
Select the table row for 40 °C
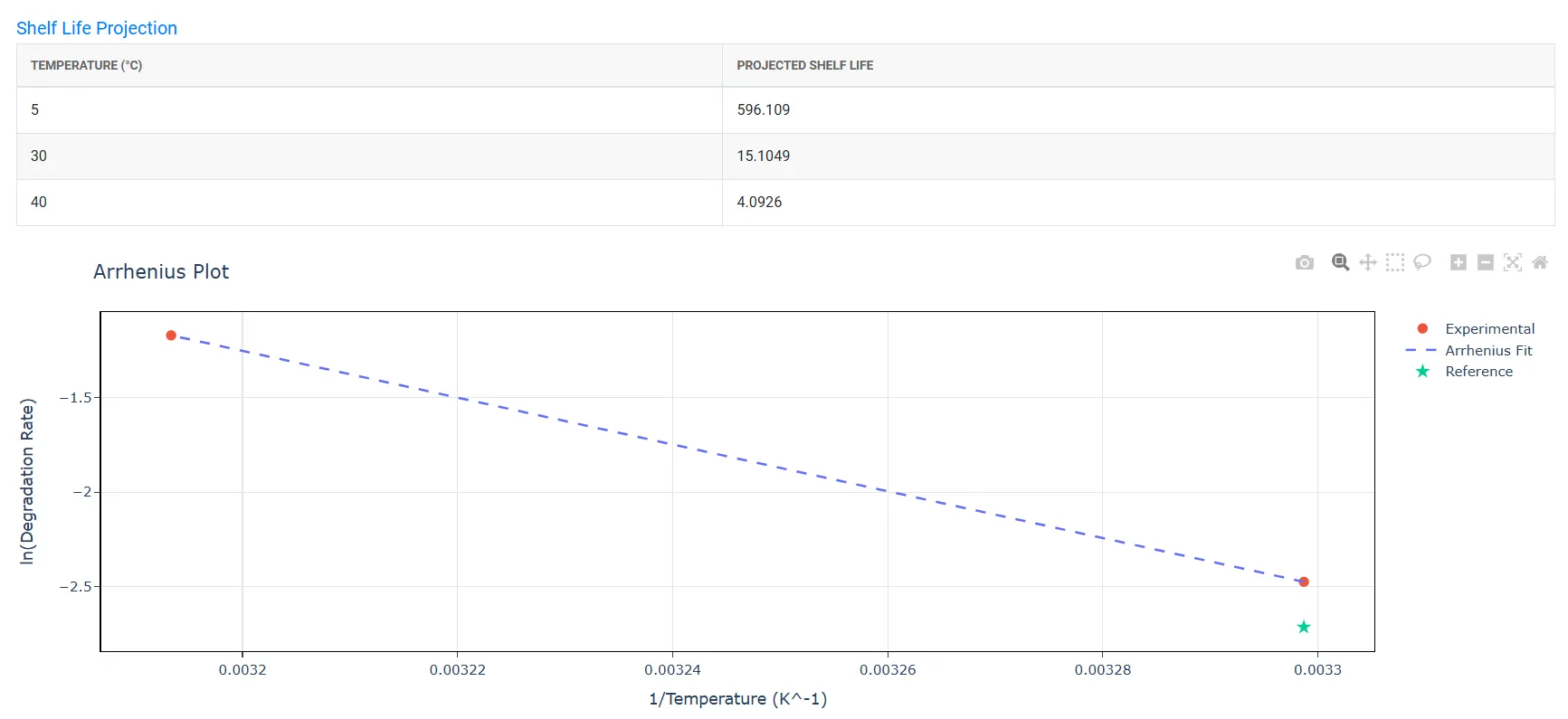point(785,203)
